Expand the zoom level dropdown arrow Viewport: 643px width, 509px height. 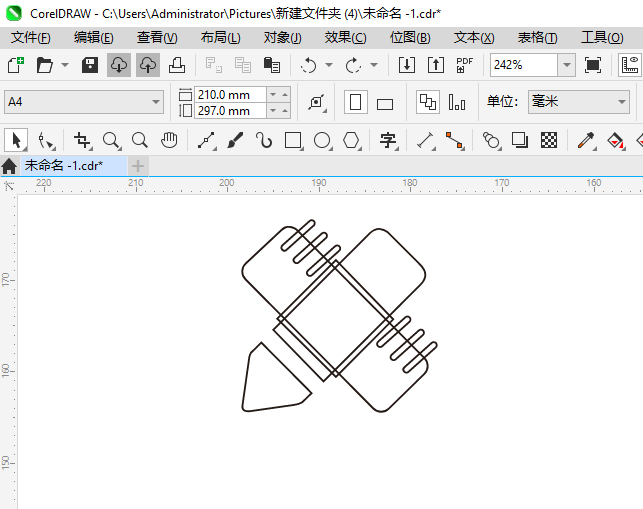[x=567, y=65]
